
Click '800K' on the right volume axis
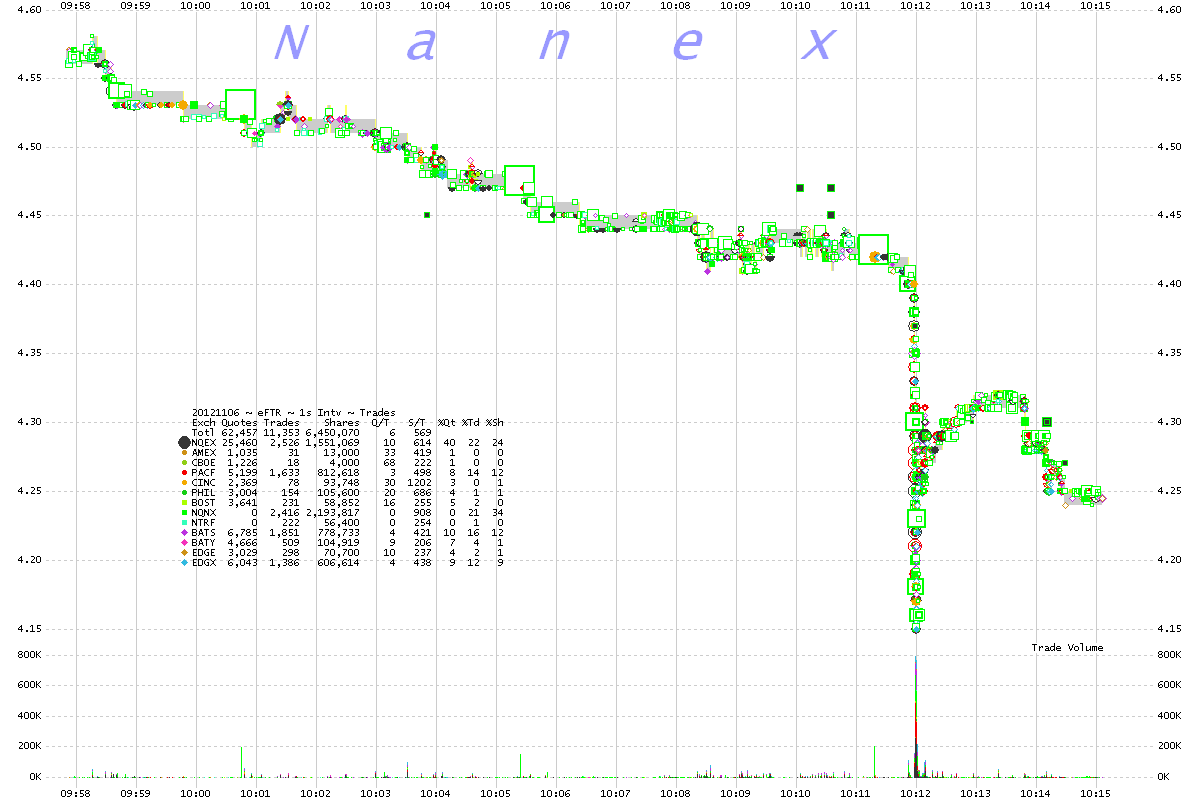(x=1169, y=655)
